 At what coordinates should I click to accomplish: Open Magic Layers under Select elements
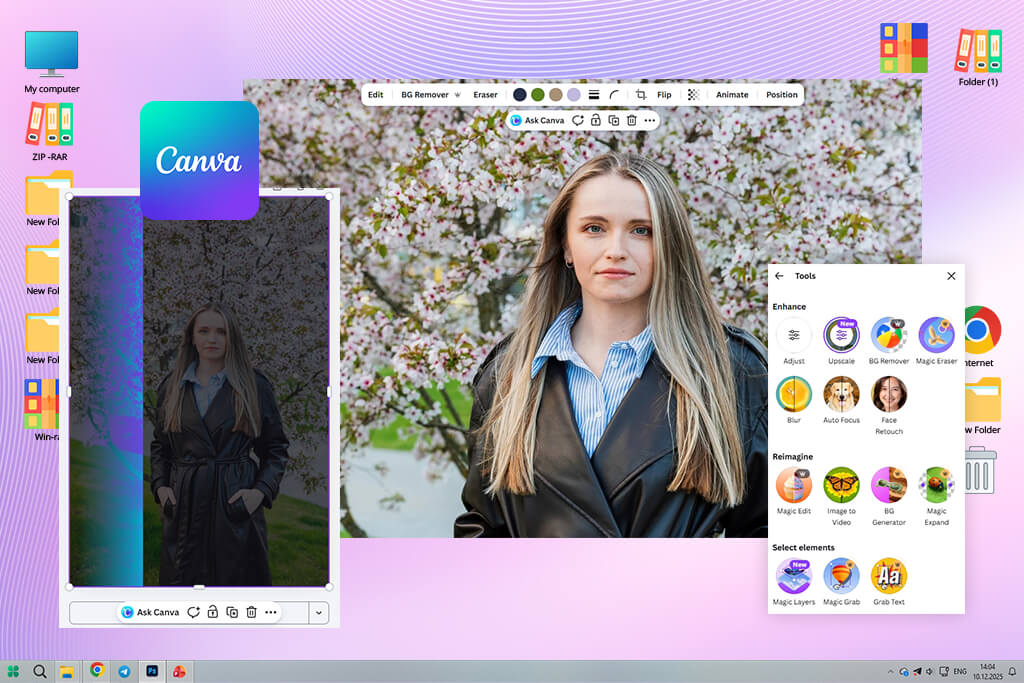tap(793, 576)
